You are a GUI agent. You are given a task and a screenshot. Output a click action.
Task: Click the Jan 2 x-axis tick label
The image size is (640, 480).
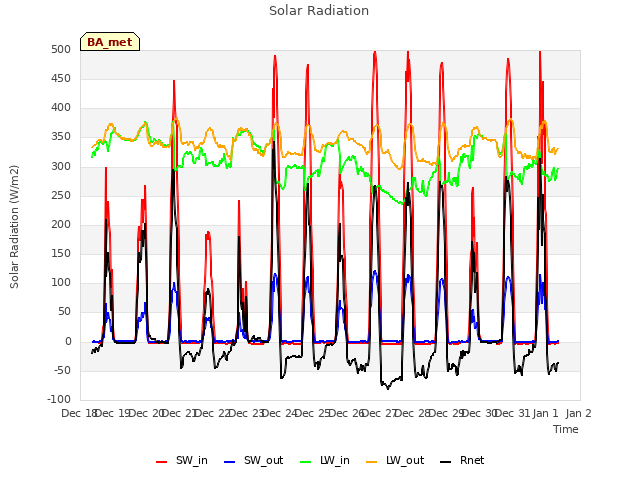tap(579, 413)
